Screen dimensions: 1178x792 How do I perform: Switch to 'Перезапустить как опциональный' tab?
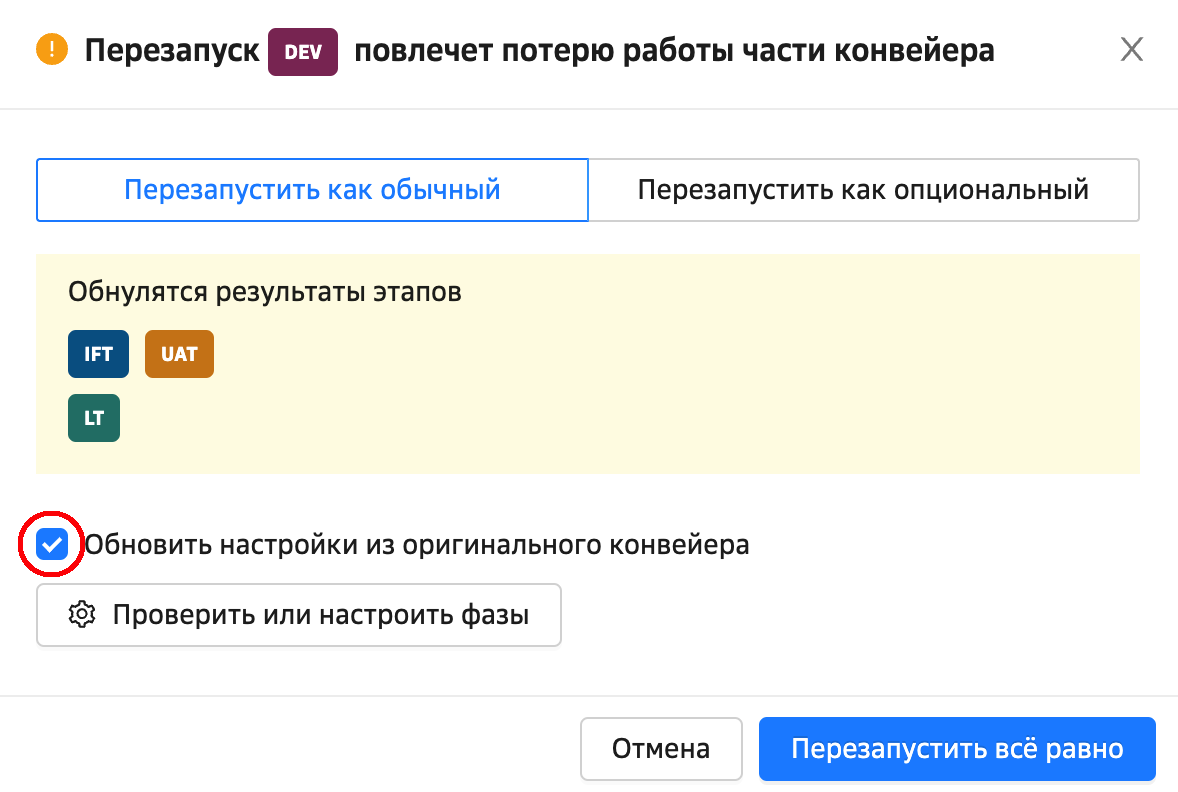[863, 189]
